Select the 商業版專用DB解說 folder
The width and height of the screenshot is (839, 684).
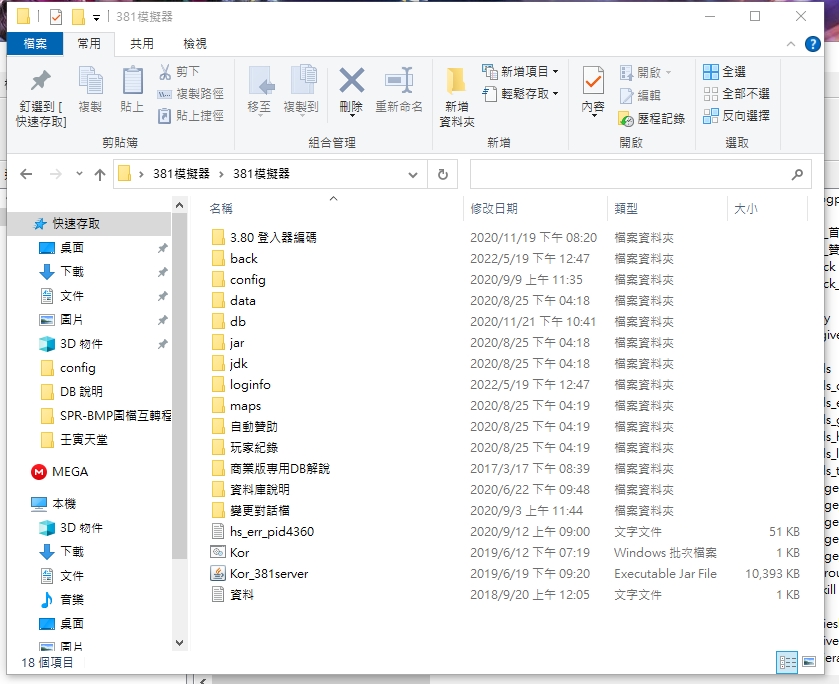tap(271, 469)
